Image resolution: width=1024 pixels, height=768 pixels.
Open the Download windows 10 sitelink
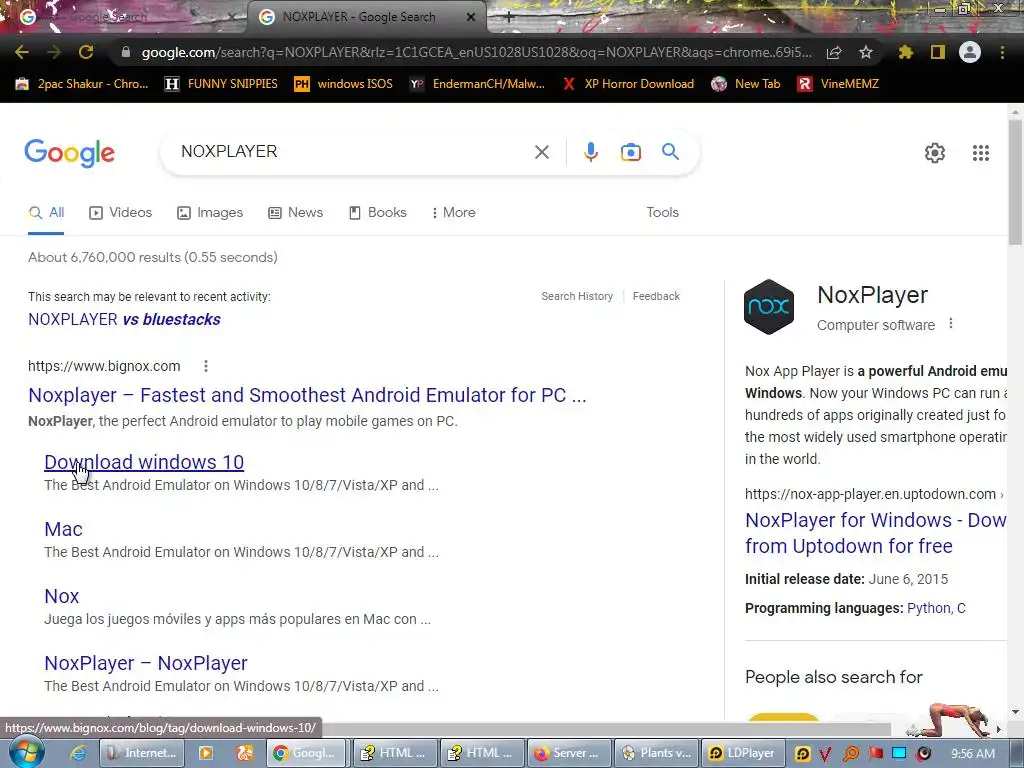(x=144, y=462)
